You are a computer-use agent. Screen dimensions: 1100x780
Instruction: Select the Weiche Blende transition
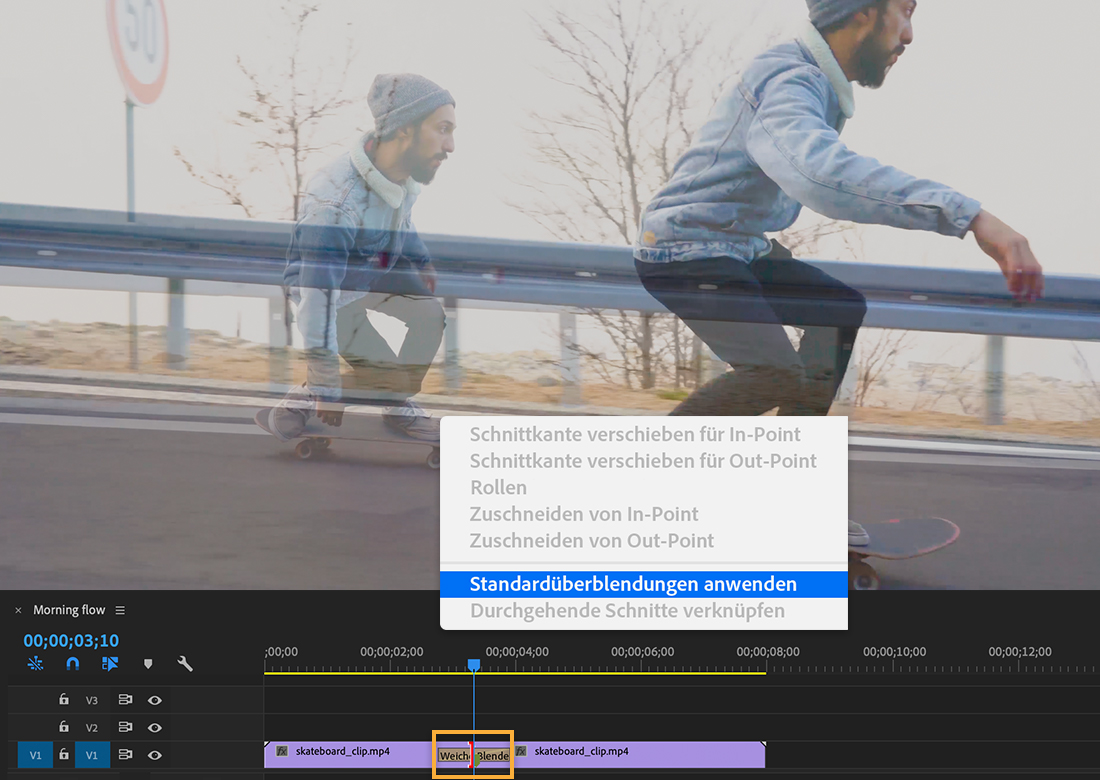[x=474, y=755]
